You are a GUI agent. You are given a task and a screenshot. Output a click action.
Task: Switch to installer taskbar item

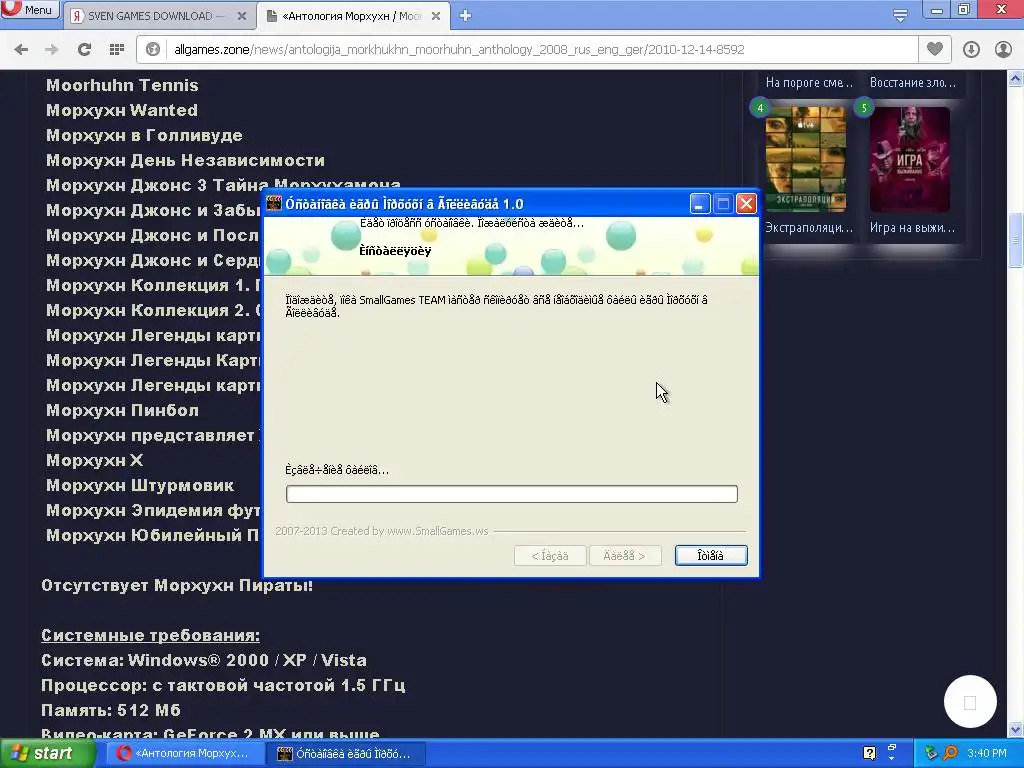[346, 754]
